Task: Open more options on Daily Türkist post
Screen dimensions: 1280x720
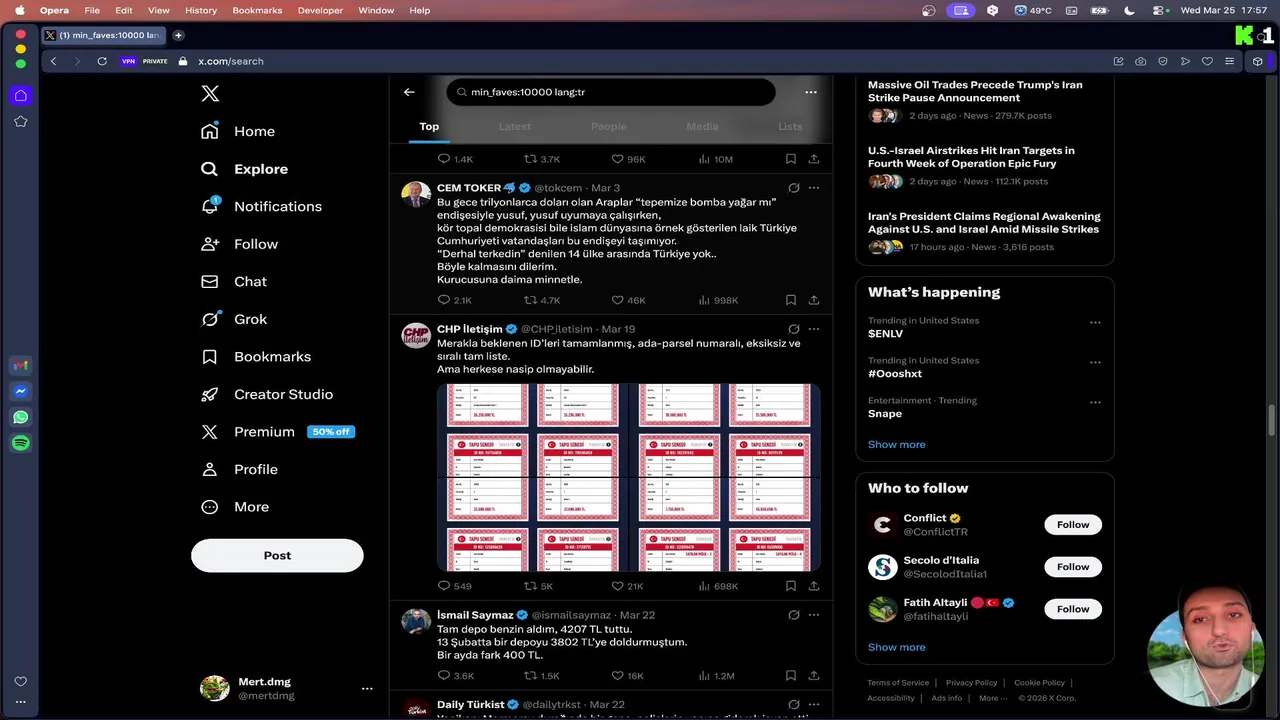Action: click(x=814, y=705)
